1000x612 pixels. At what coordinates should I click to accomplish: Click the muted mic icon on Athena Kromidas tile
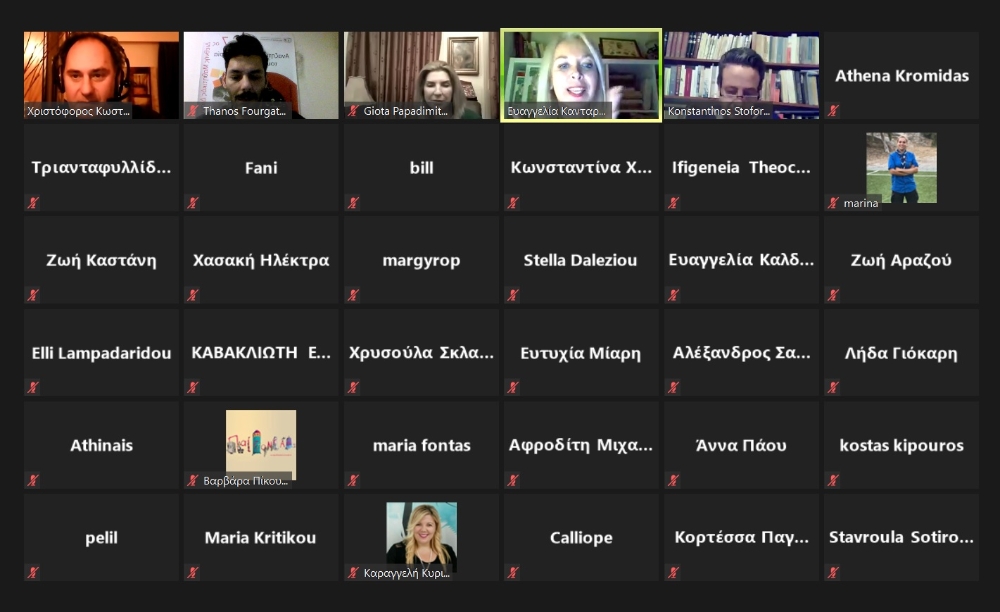833,111
